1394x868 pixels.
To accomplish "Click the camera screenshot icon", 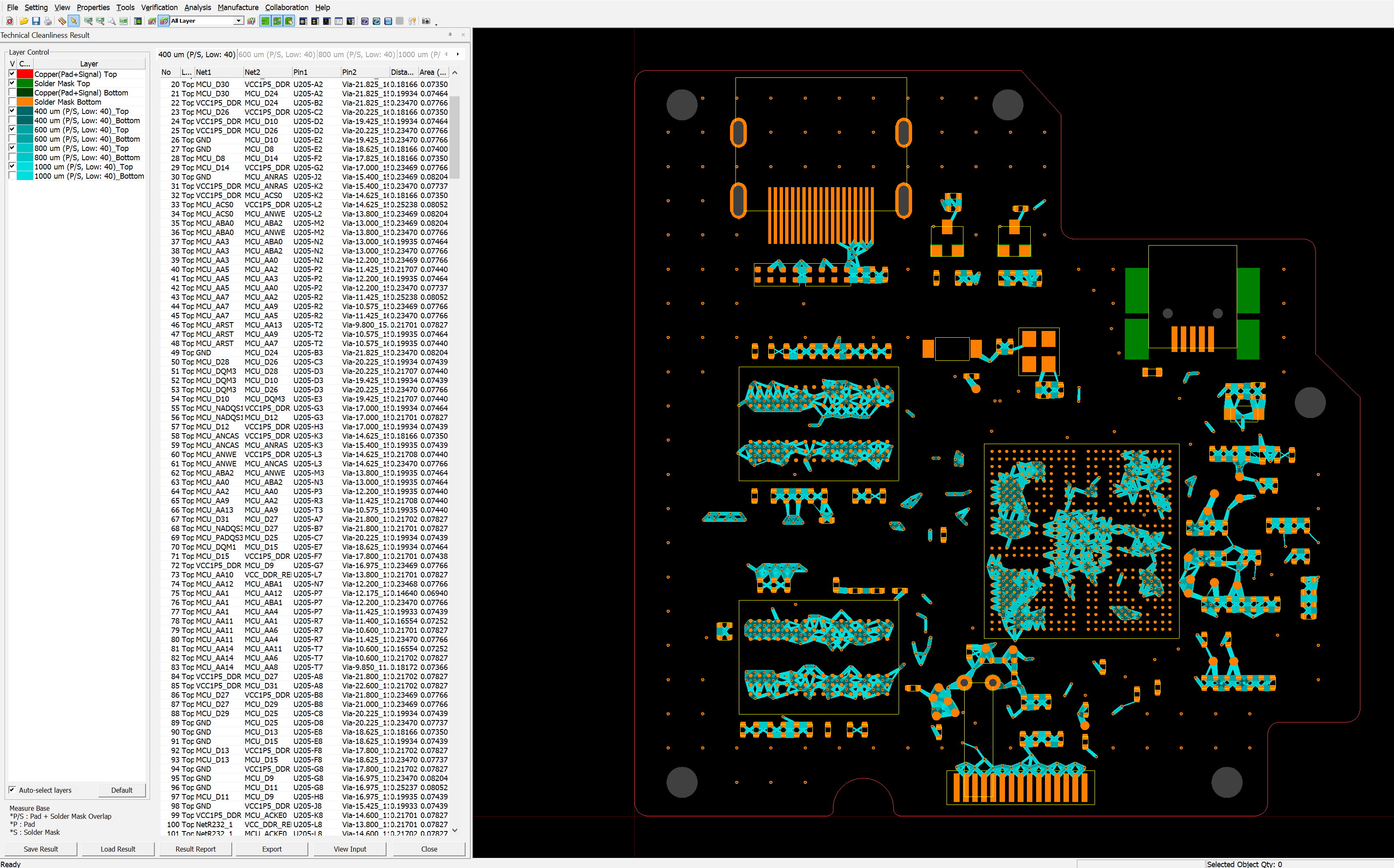I will tap(426, 21).
